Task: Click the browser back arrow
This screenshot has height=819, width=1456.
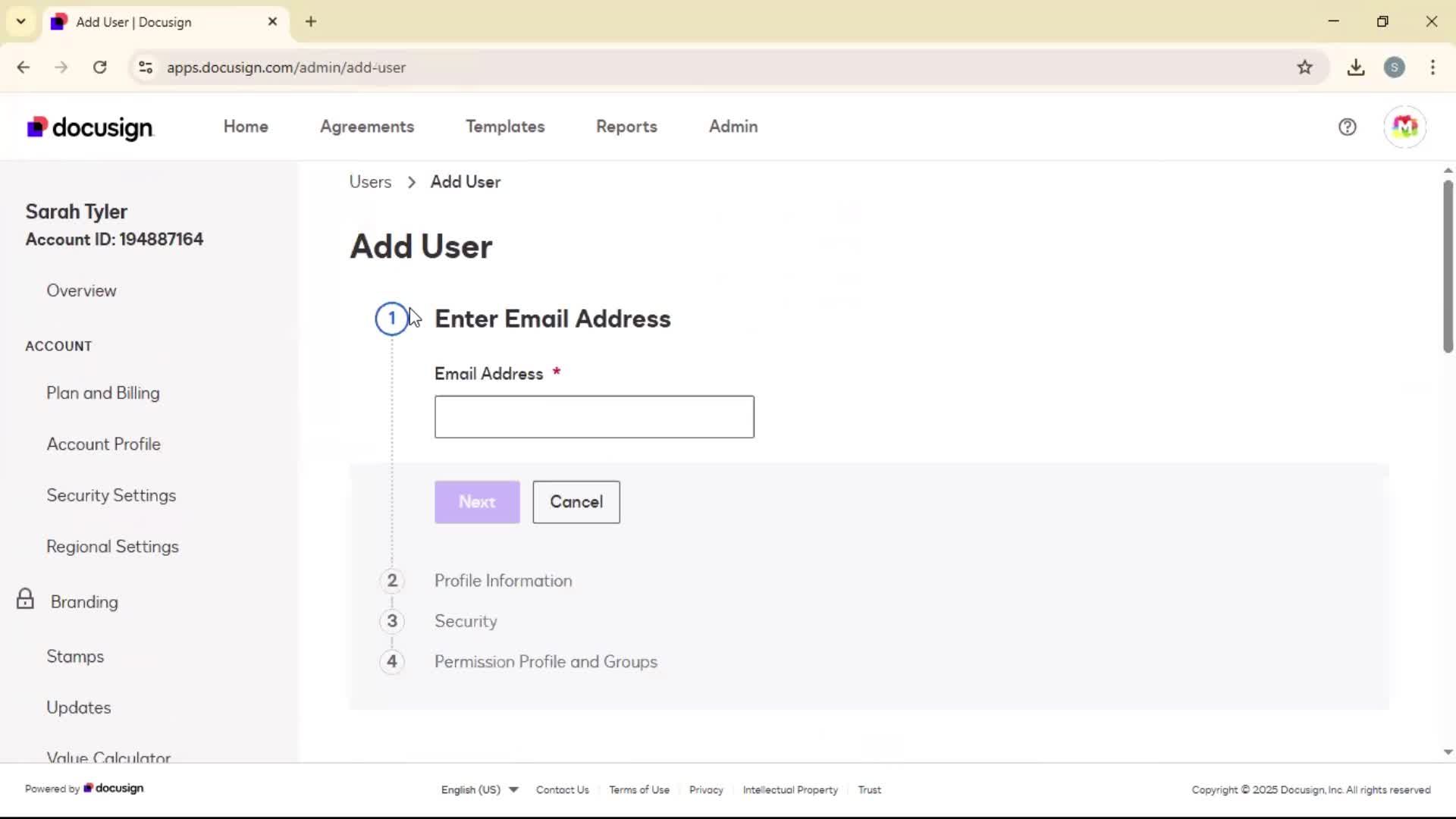Action: pyautogui.click(x=24, y=67)
